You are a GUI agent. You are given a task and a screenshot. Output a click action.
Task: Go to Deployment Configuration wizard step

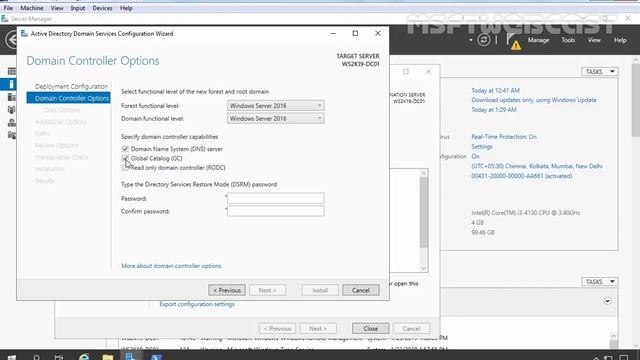click(71, 87)
